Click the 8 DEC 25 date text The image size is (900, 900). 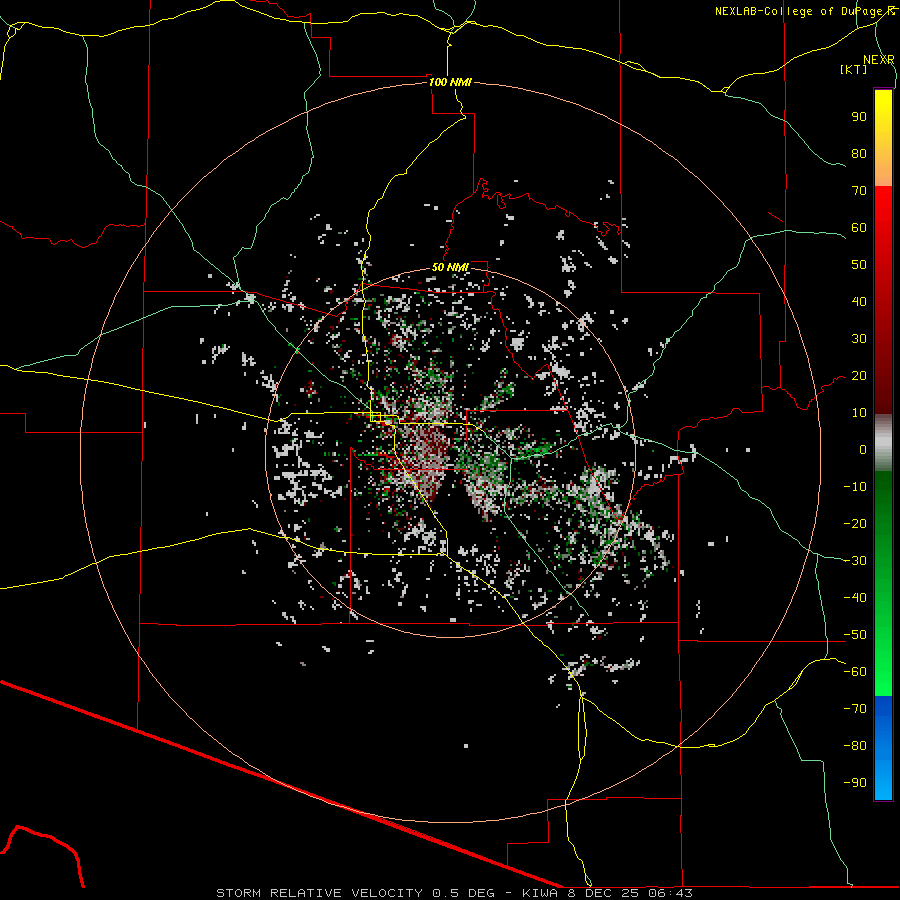(x=603, y=893)
